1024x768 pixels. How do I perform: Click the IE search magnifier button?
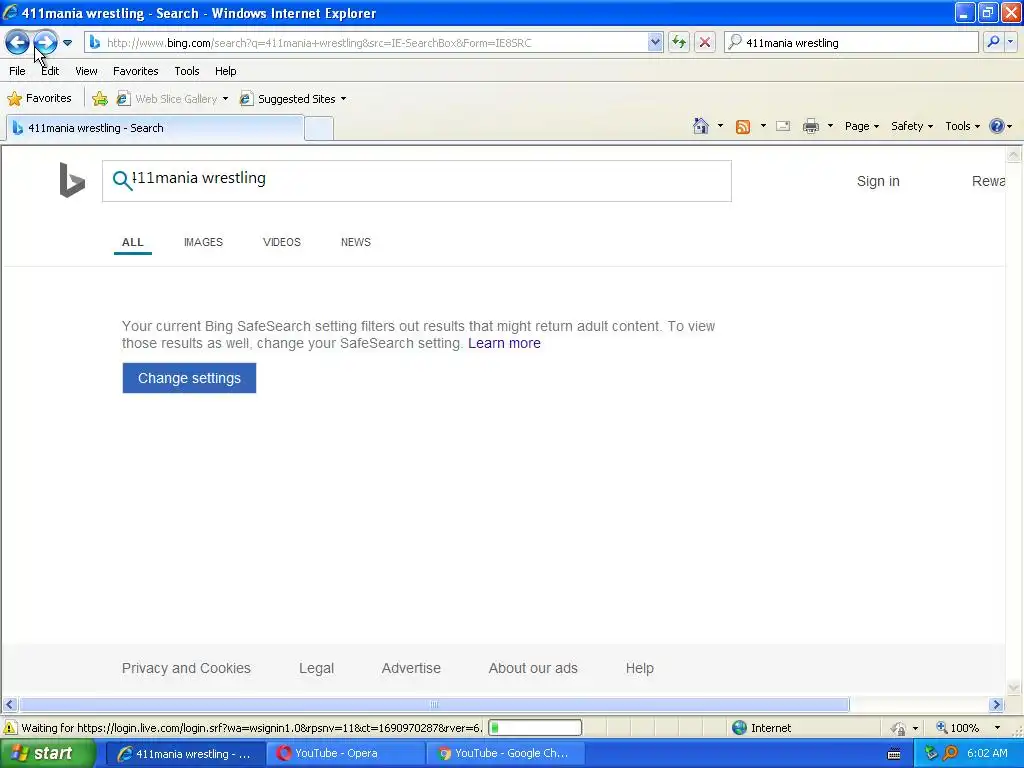coord(993,42)
